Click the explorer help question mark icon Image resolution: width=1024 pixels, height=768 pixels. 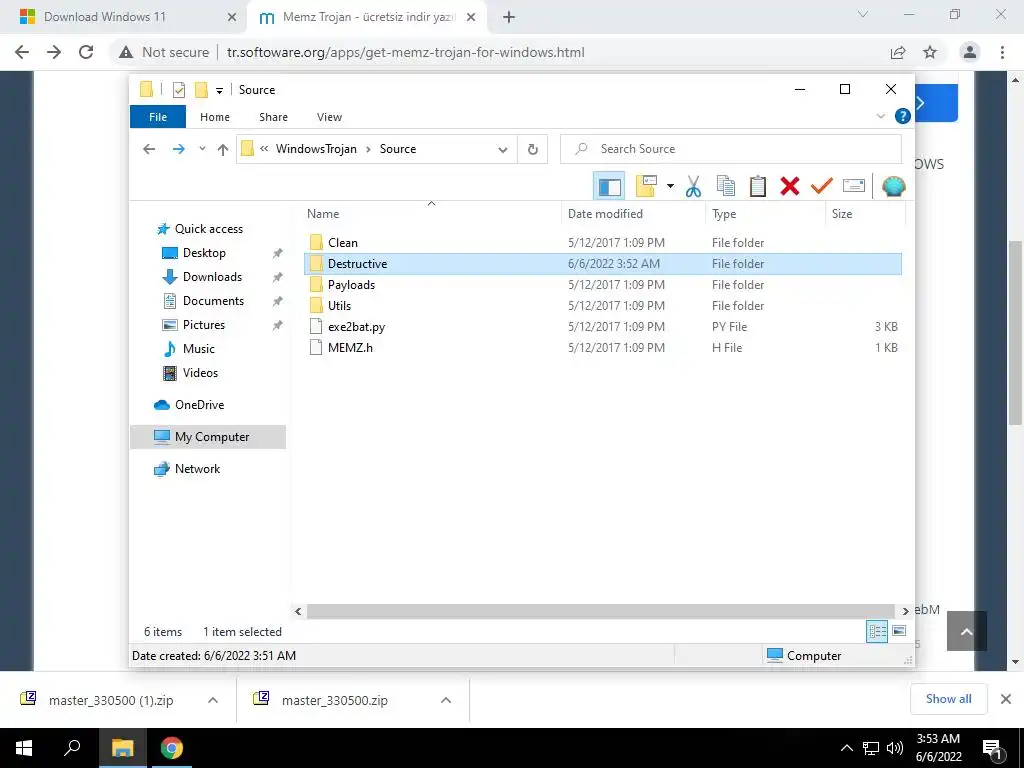coord(903,116)
